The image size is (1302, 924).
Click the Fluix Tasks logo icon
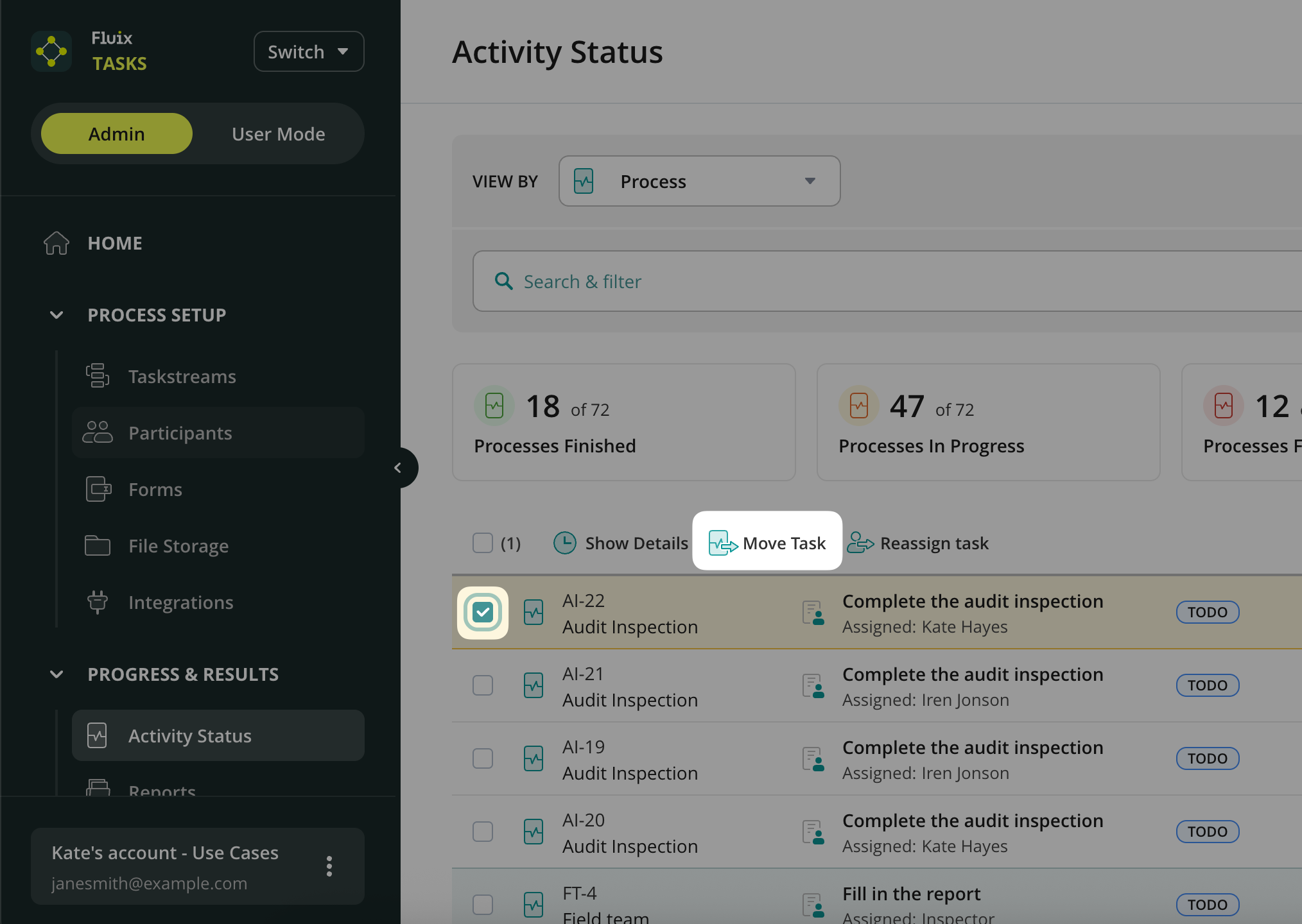(51, 51)
